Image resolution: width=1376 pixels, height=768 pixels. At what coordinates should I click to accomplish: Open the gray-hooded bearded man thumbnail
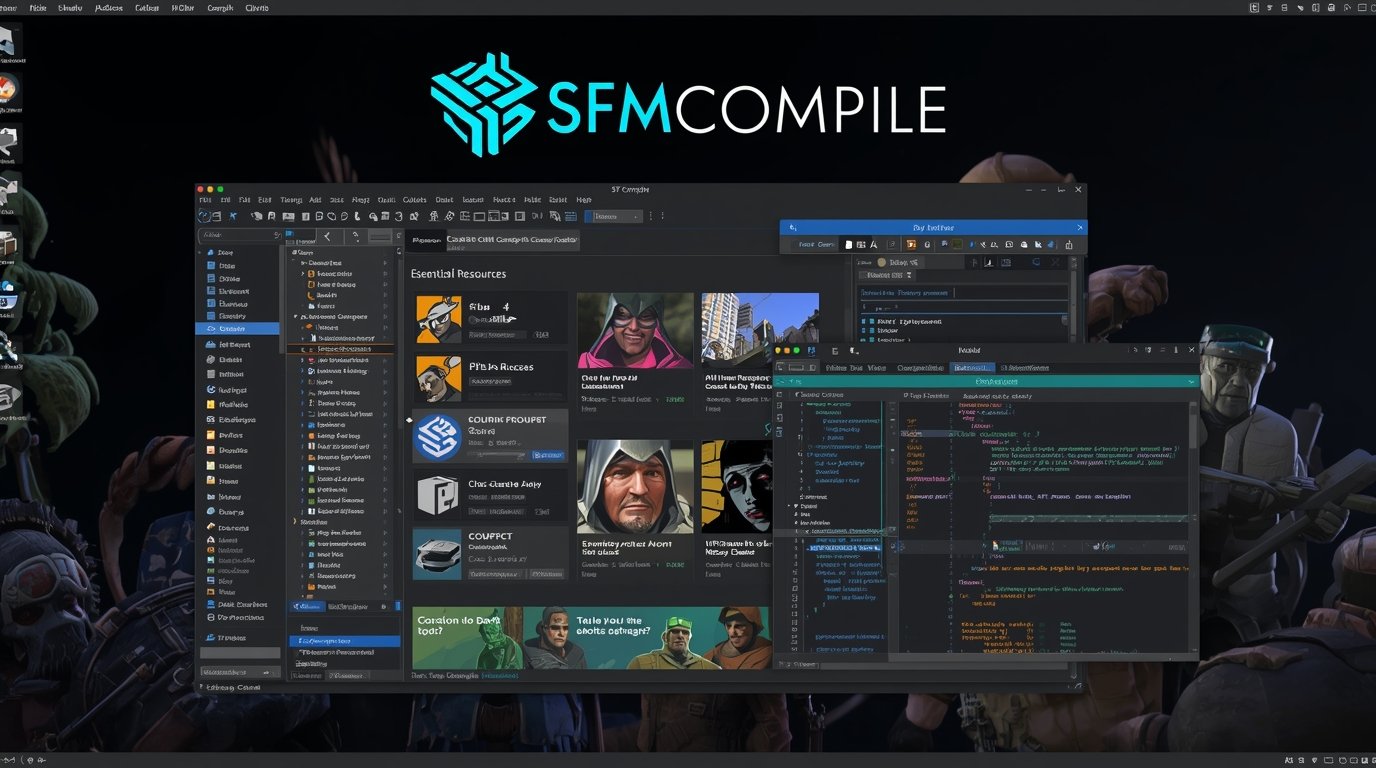click(635, 487)
